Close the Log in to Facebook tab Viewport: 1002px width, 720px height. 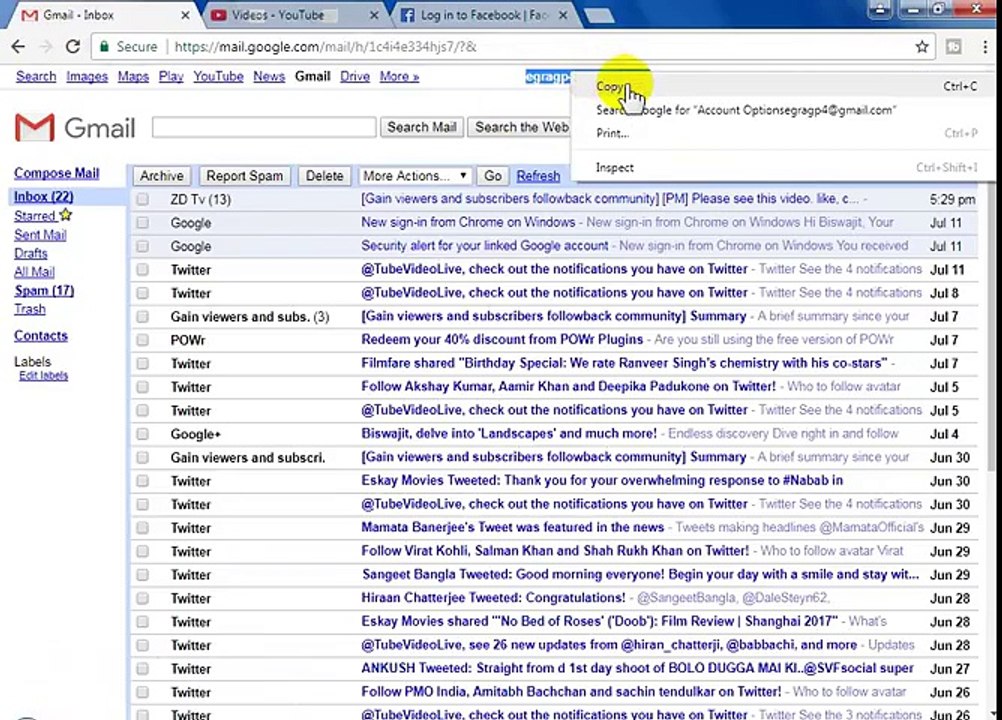[563, 15]
